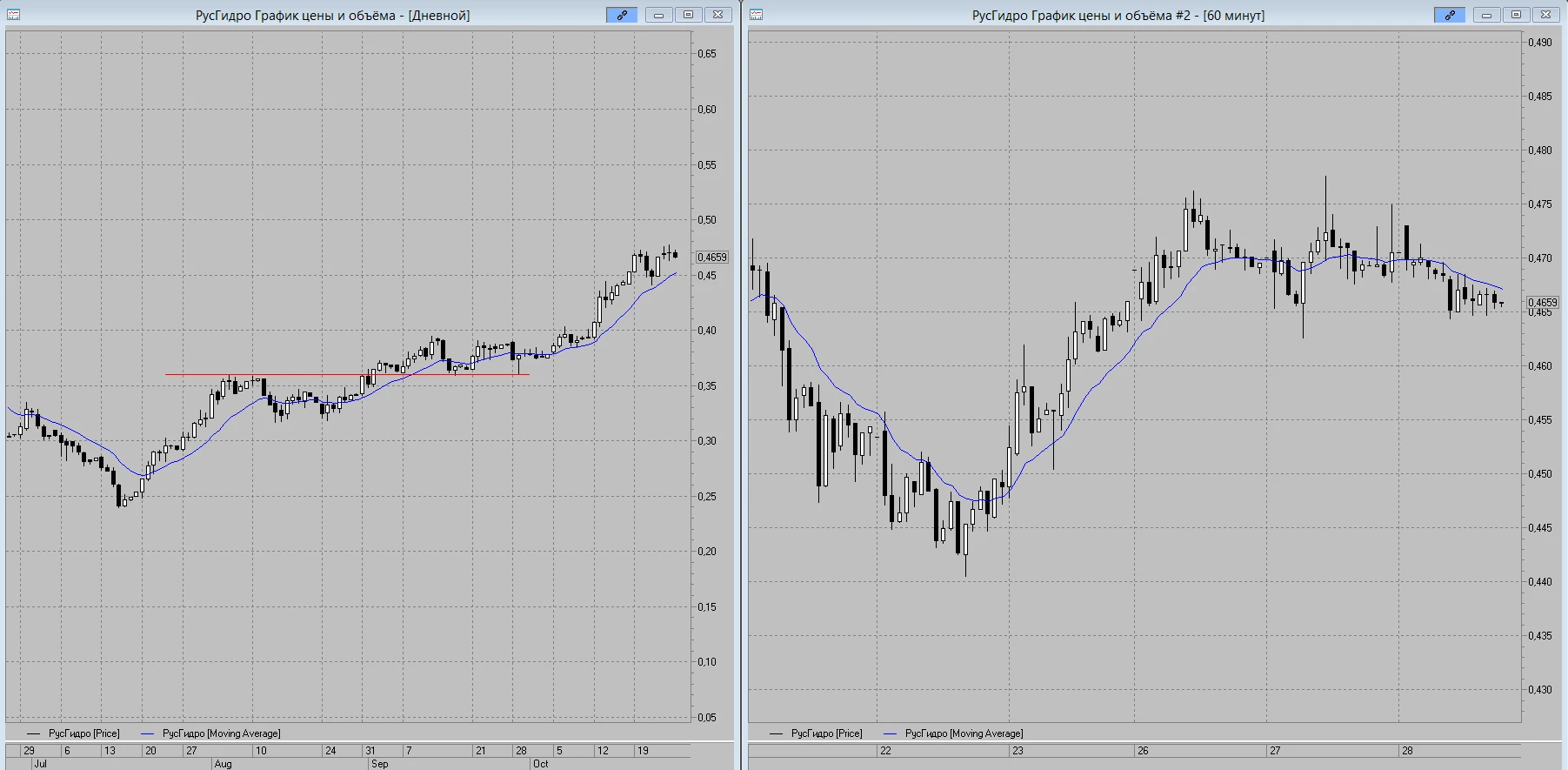Maximize the 60-minute РусГидро chart window

(1516, 15)
